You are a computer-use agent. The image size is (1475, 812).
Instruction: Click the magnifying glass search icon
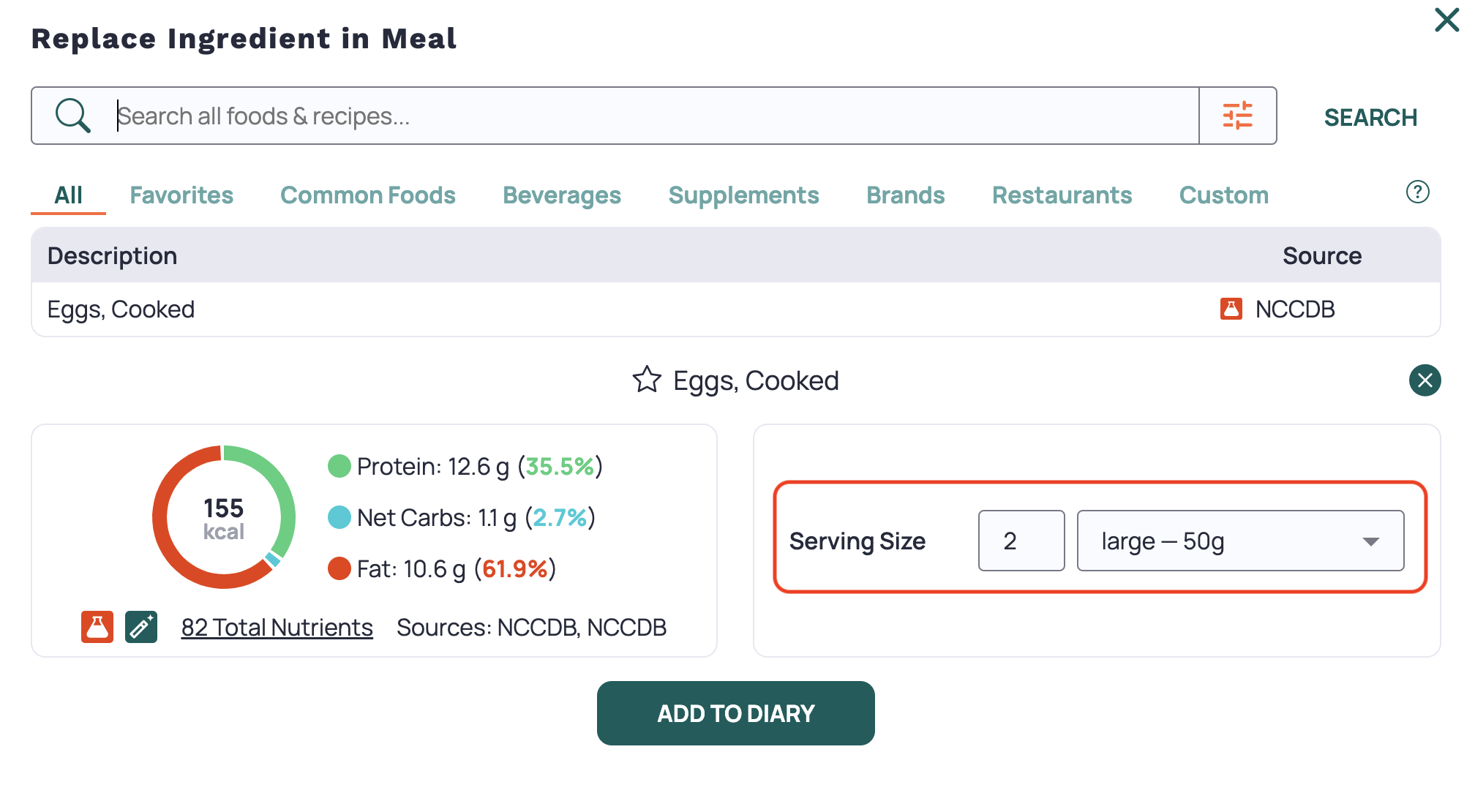[73, 116]
